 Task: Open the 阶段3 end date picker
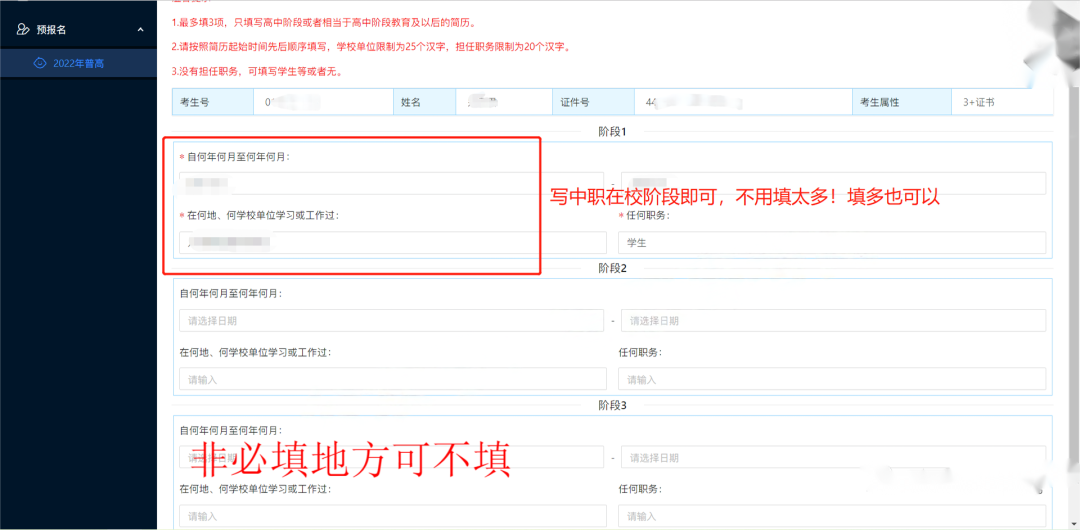[x=833, y=458]
